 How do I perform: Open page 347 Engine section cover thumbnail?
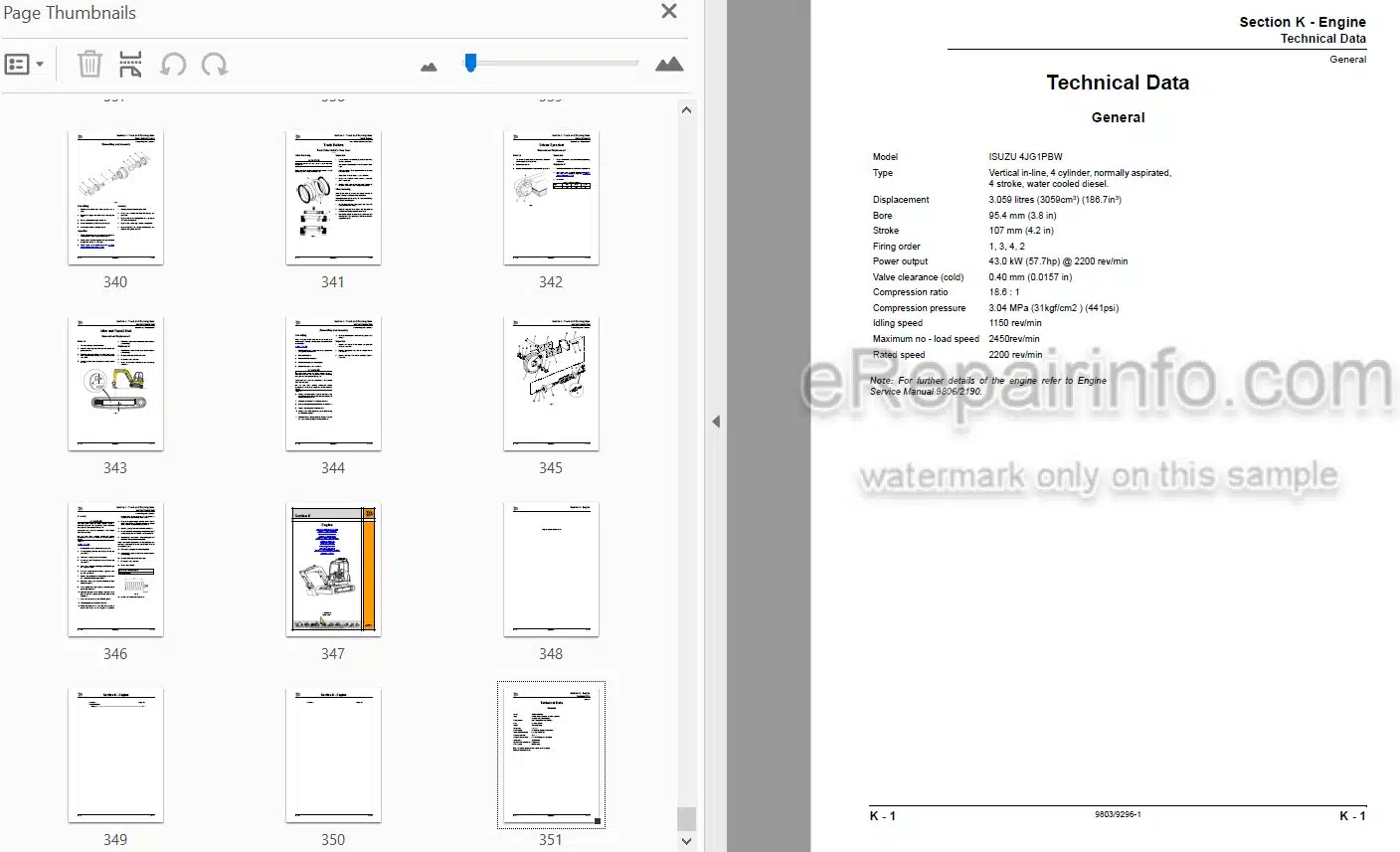[x=333, y=570]
